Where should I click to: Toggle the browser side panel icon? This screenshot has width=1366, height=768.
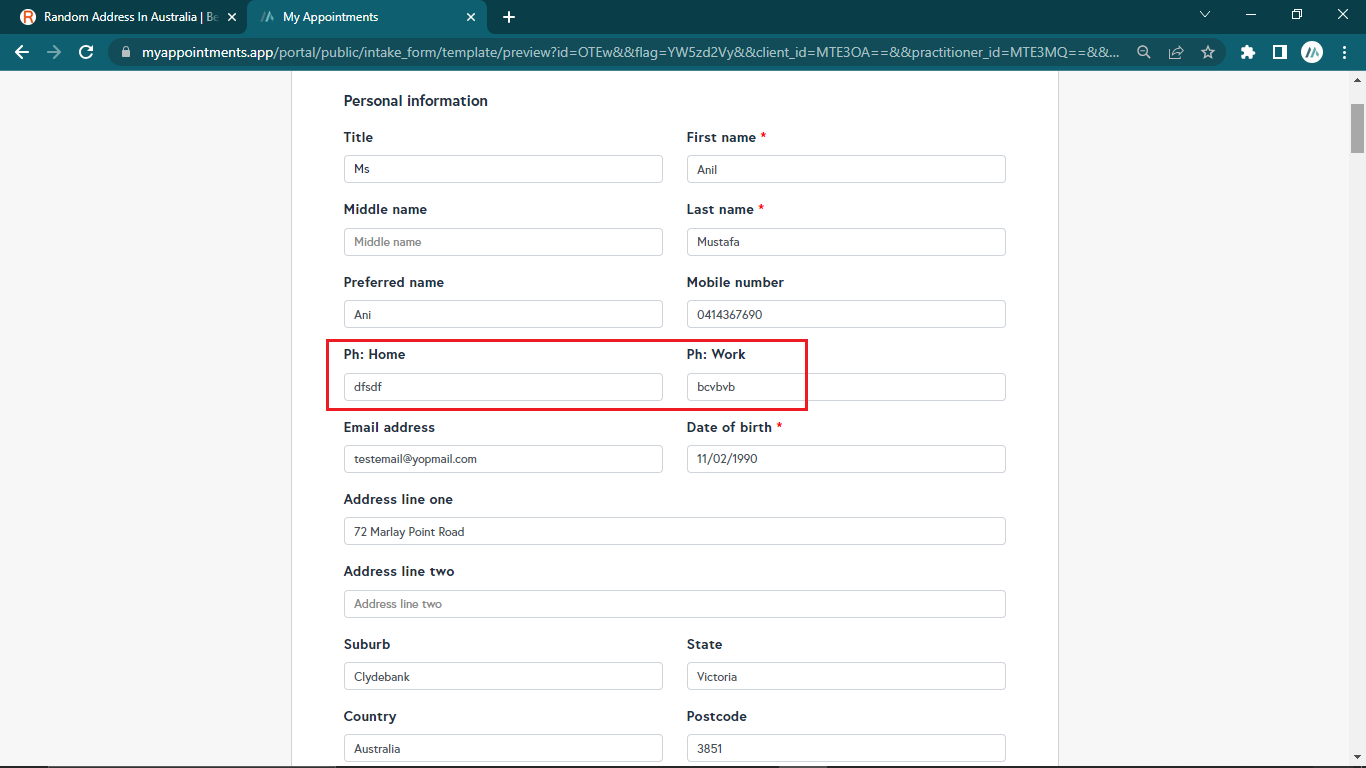click(1279, 52)
